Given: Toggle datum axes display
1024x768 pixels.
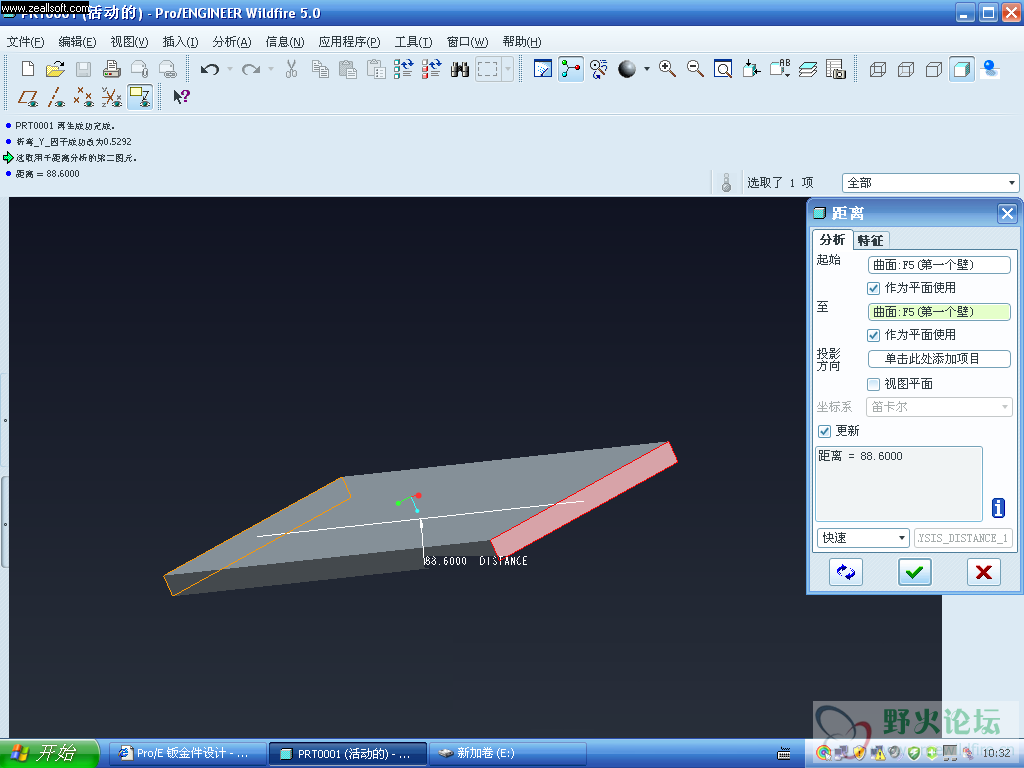Looking at the screenshot, I should [56, 97].
